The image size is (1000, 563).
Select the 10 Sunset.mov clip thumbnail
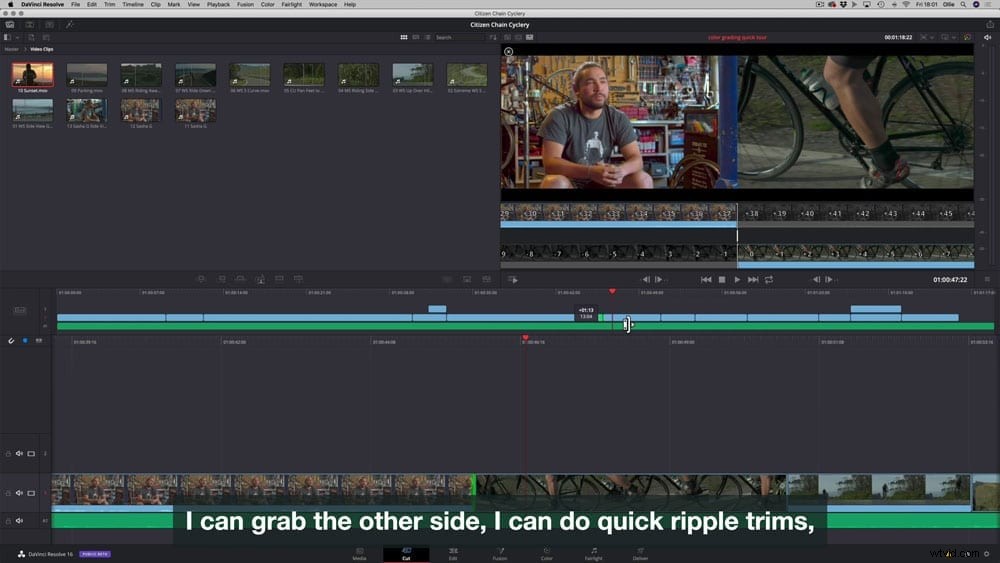click(x=33, y=75)
